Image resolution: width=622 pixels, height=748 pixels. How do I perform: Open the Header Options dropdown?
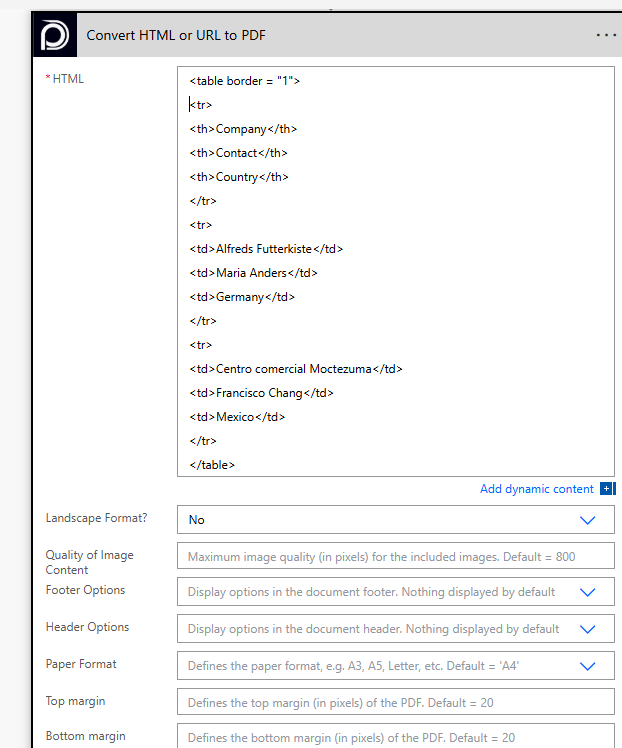point(588,629)
